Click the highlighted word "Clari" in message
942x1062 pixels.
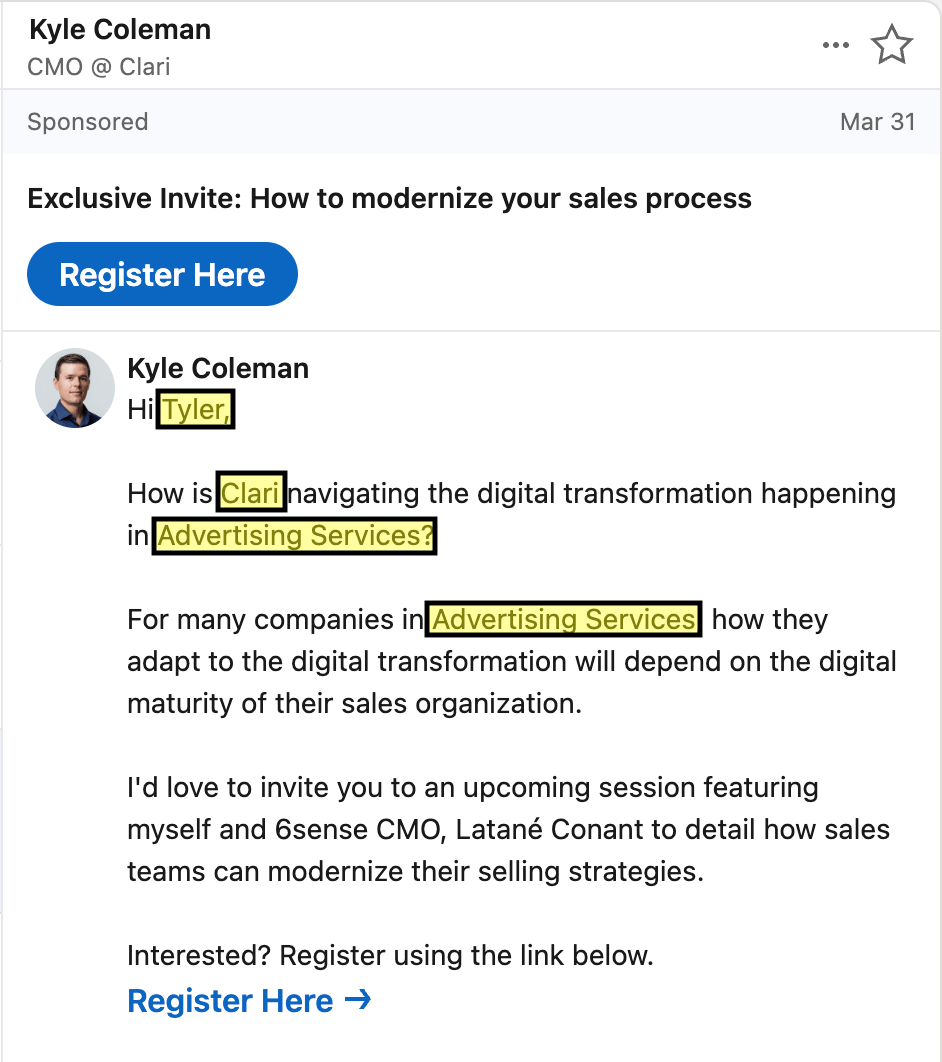pyautogui.click(x=251, y=492)
